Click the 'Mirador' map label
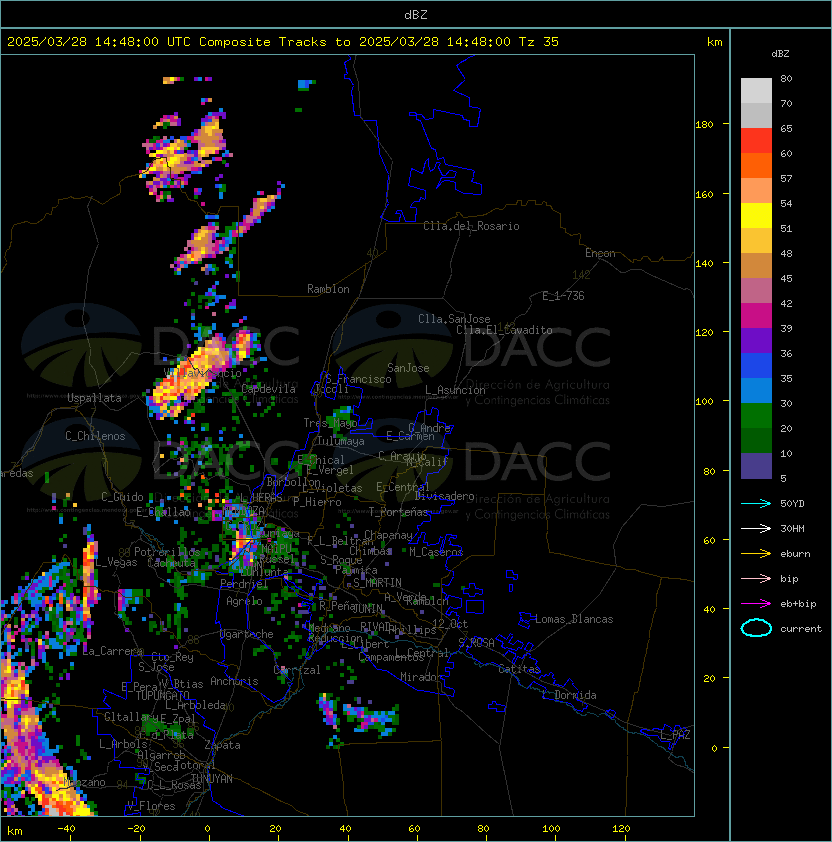This screenshot has height=842, width=832. click(422, 677)
